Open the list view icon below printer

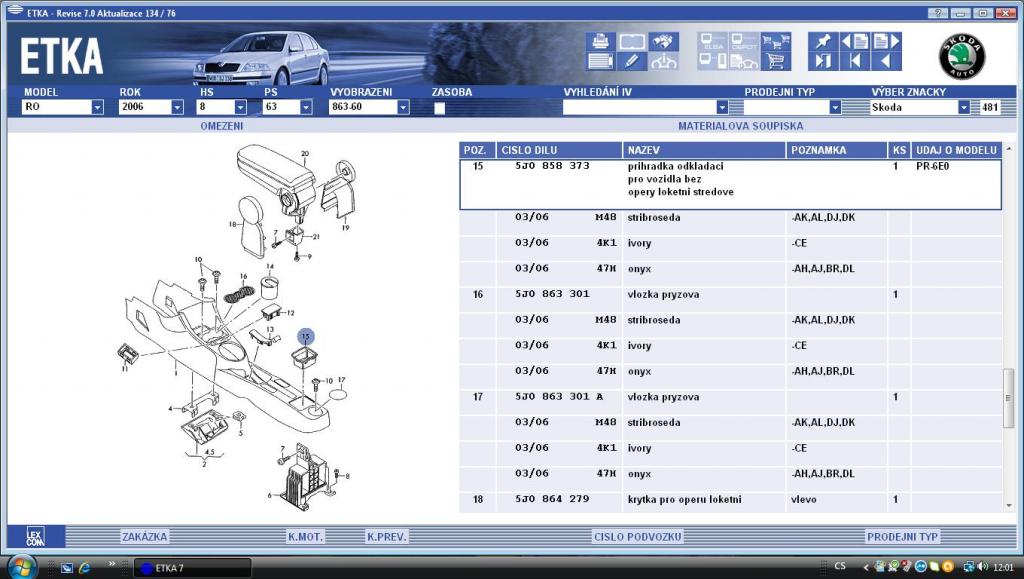600,61
